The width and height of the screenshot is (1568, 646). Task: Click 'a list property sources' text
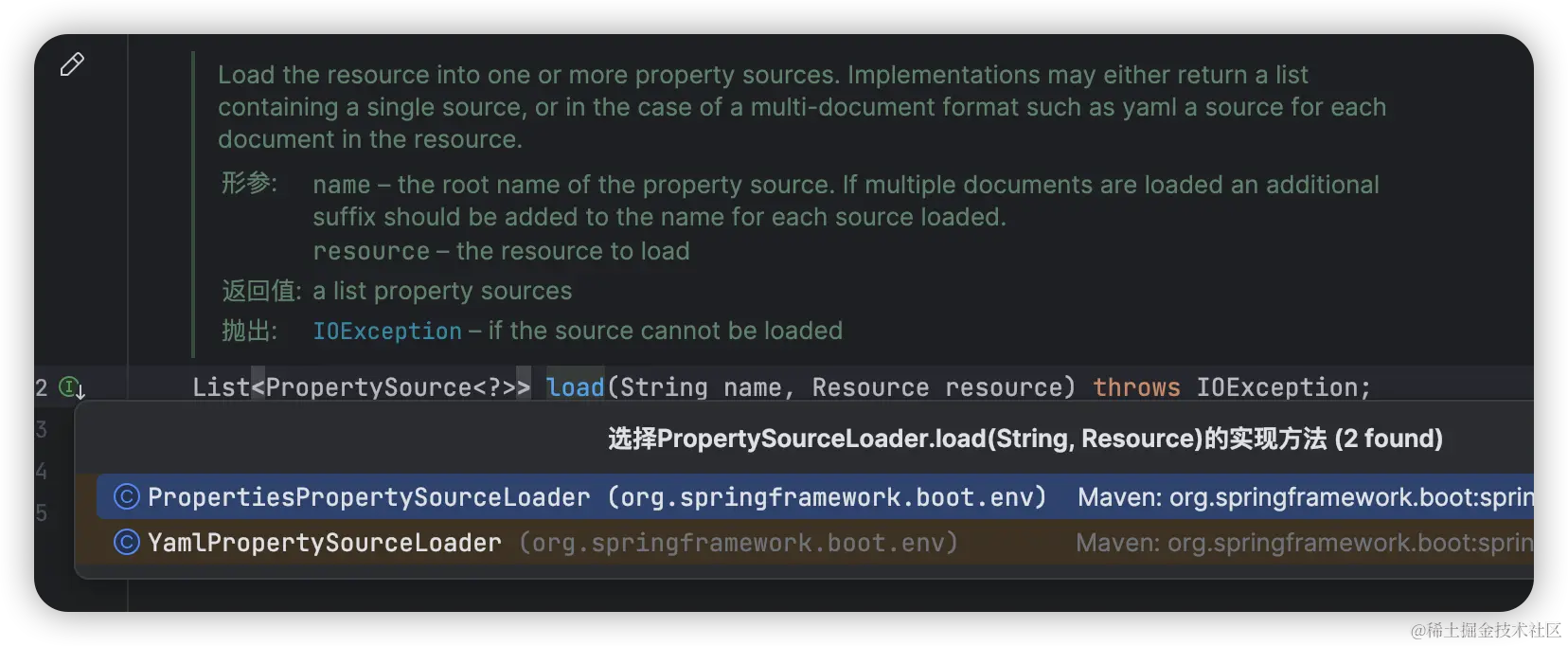[442, 291]
